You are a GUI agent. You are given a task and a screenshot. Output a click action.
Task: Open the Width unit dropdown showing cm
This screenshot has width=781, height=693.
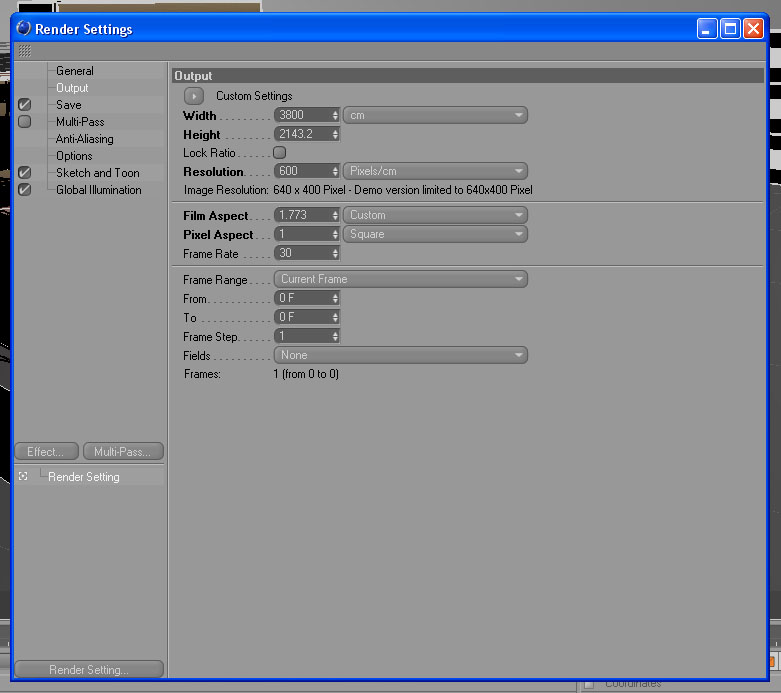click(435, 115)
